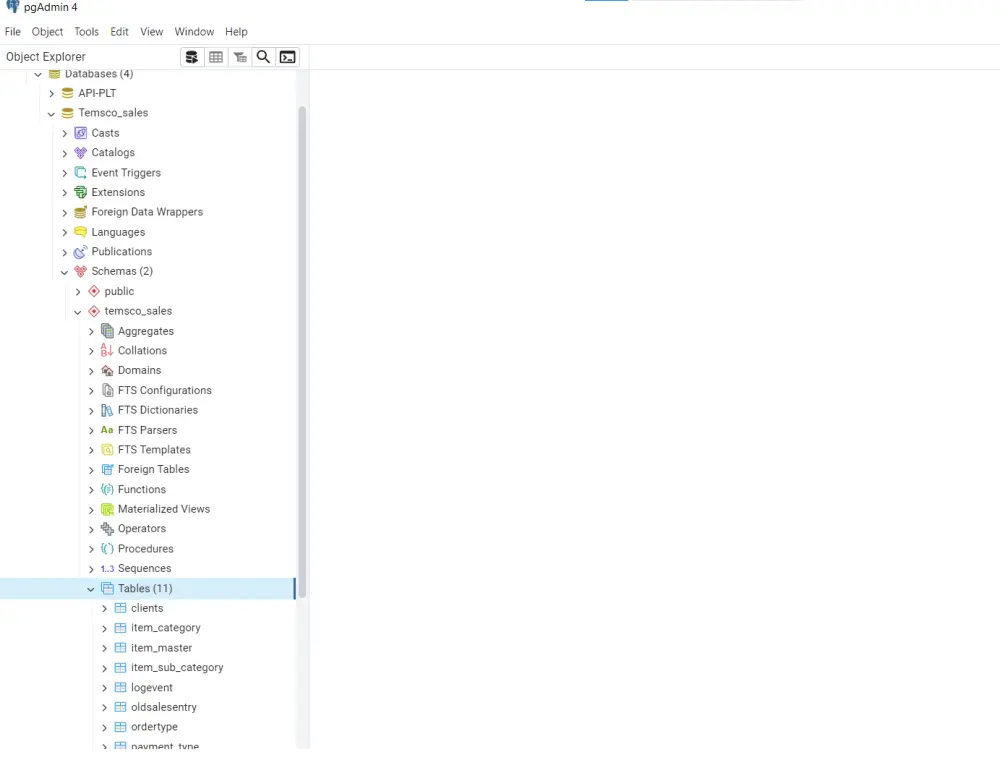The image size is (1000, 760).
Task: Click the Event Triggers icon
Action: click(80, 172)
